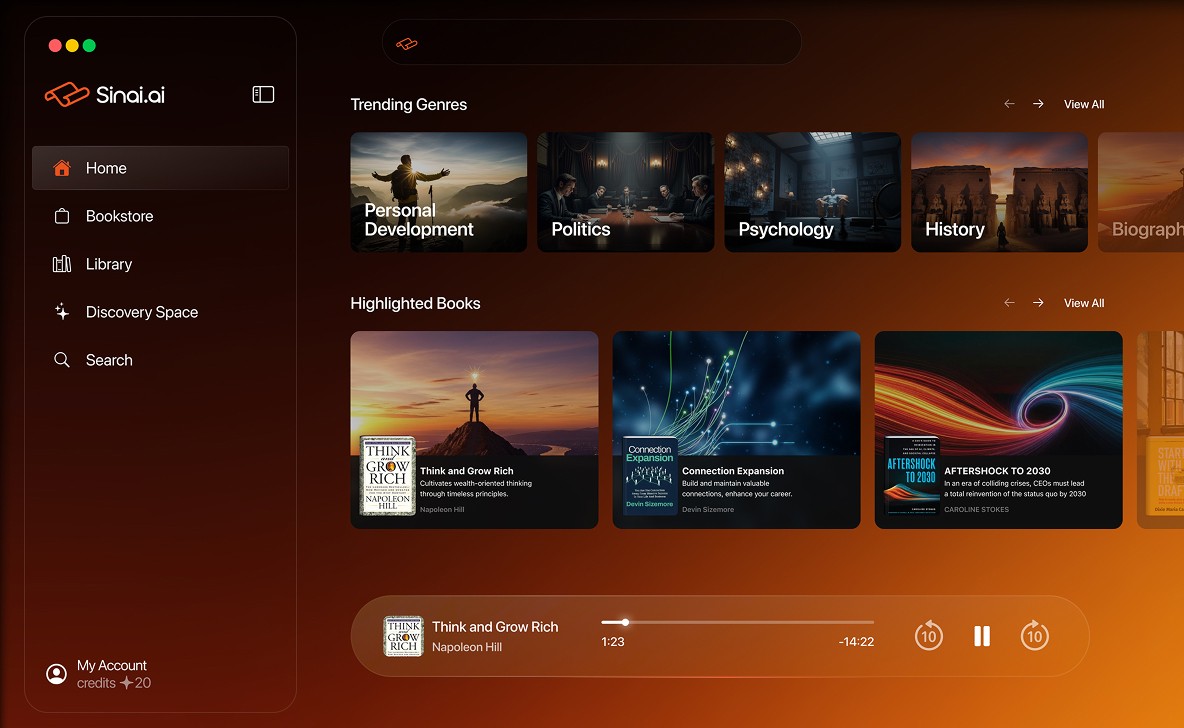Click Napoleon Hill under highlighted book

(442, 510)
